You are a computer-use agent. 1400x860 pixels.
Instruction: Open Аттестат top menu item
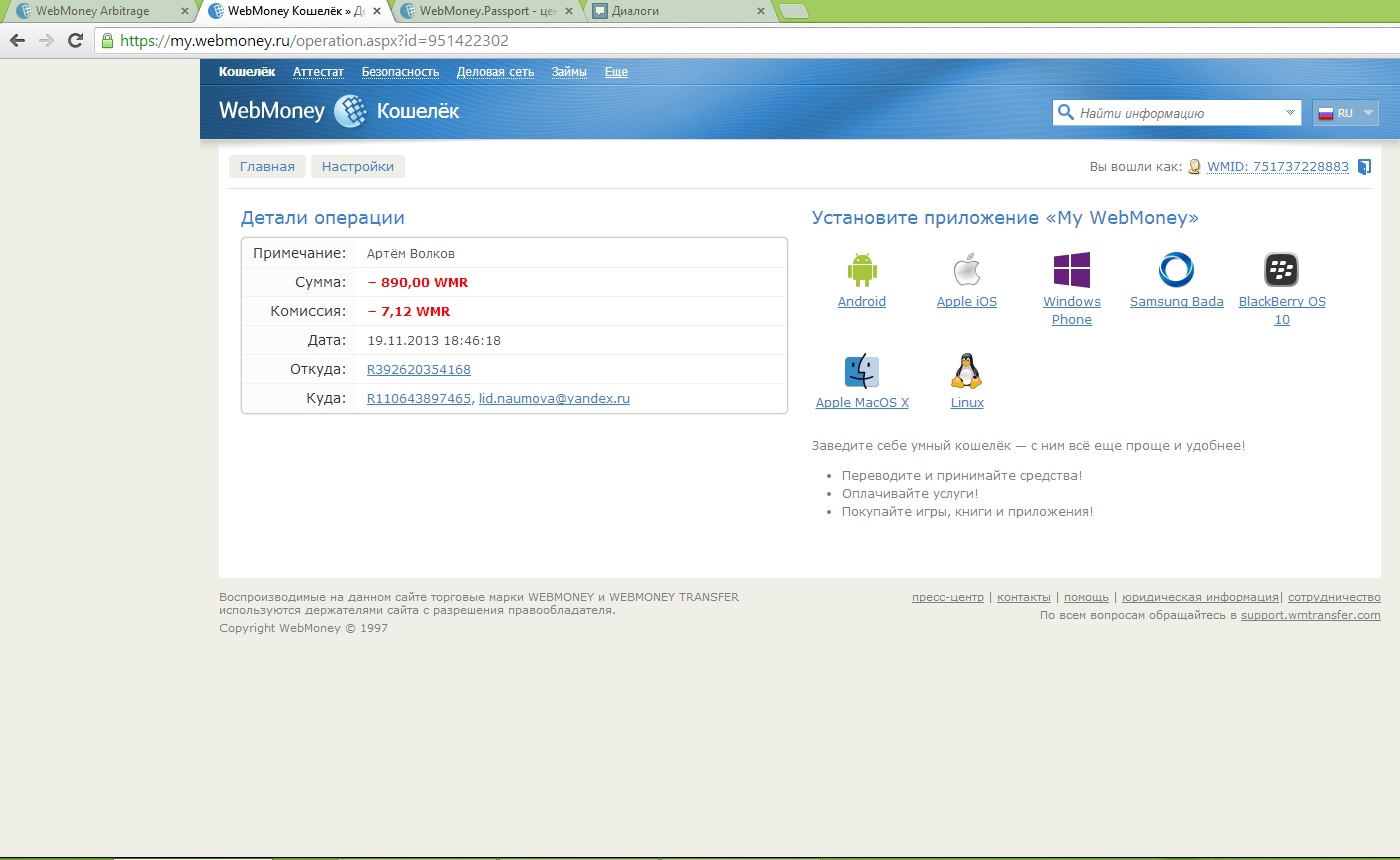[318, 72]
